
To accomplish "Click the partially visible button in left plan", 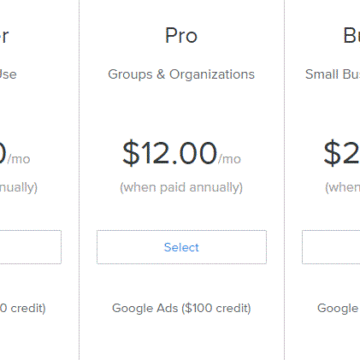I will pos(31,247).
